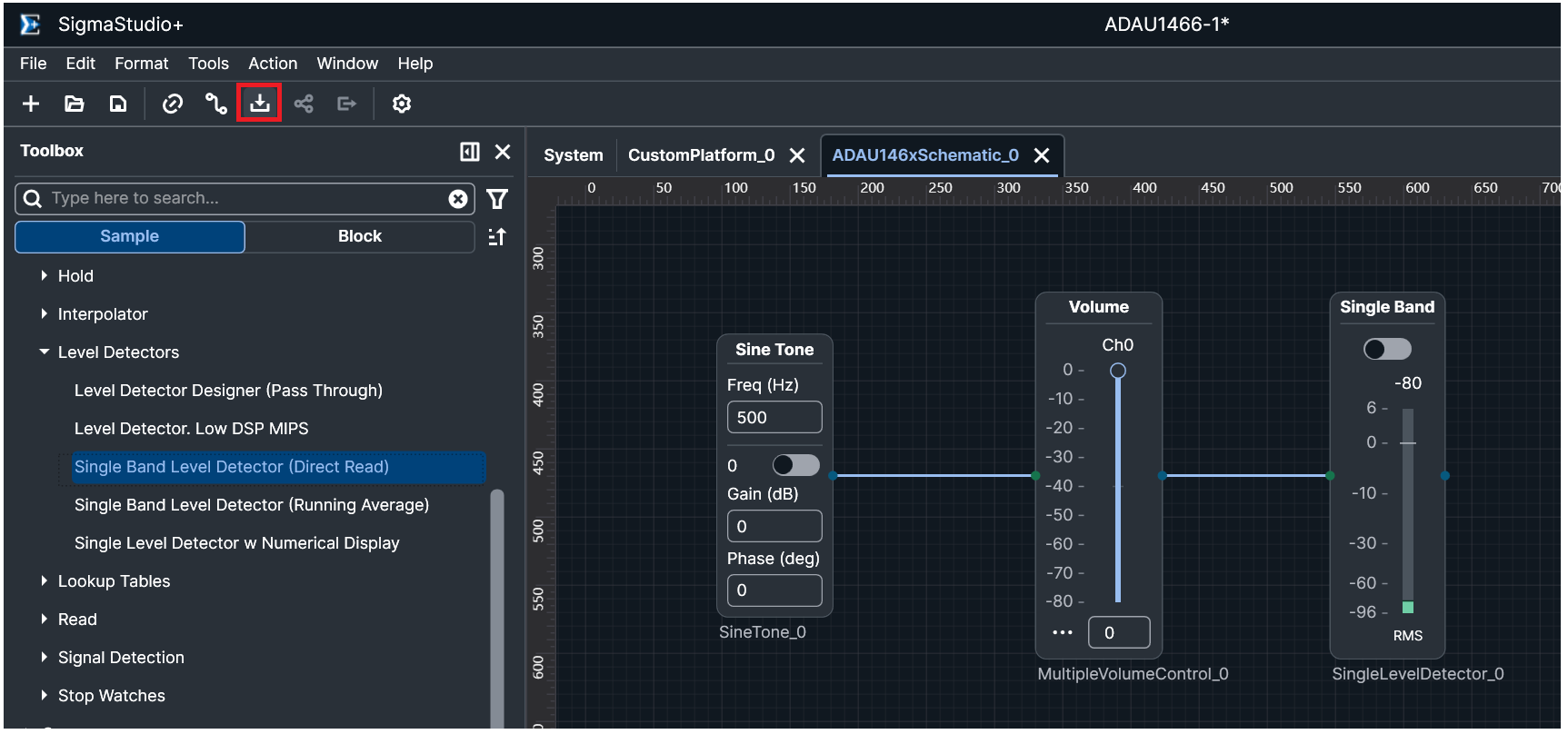Click the SigmaStudio+ app logo
The height and width of the screenshot is (734, 1568).
click(x=30, y=25)
